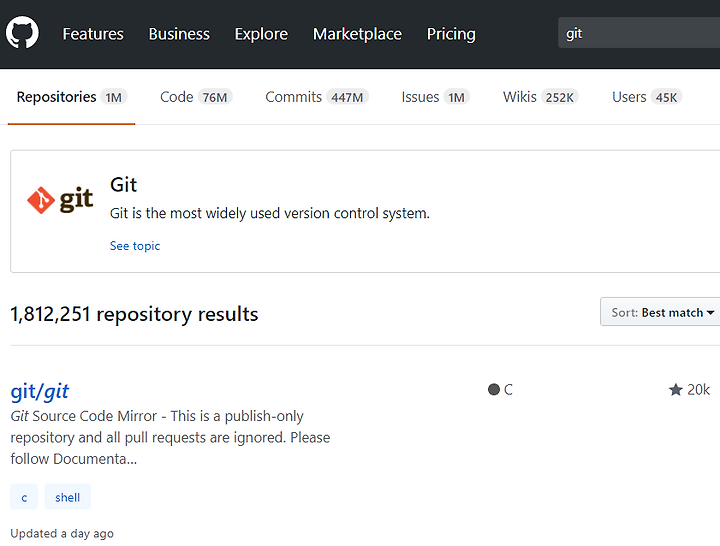This screenshot has height=546, width=720.
Task: Follow the See topic link
Action: (x=135, y=246)
